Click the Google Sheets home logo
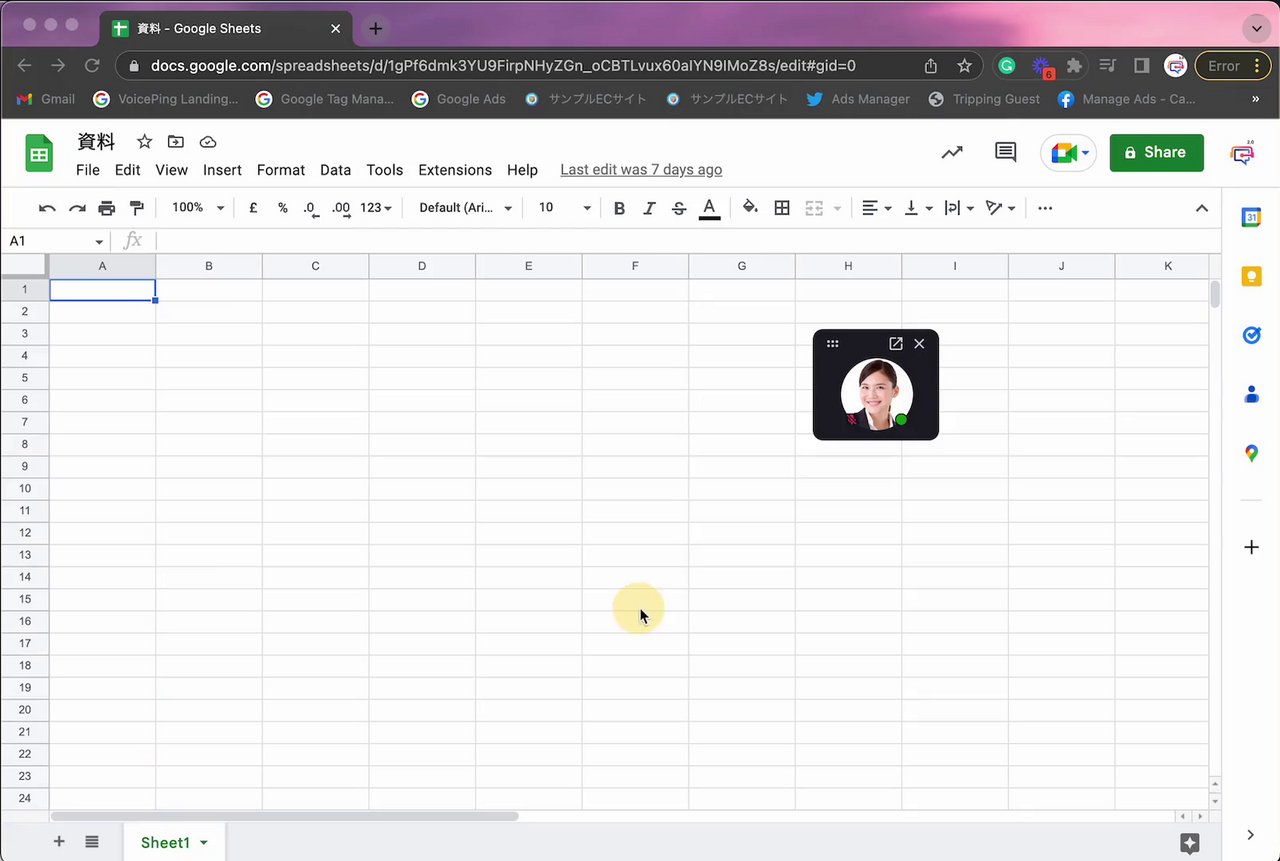 coord(39,154)
